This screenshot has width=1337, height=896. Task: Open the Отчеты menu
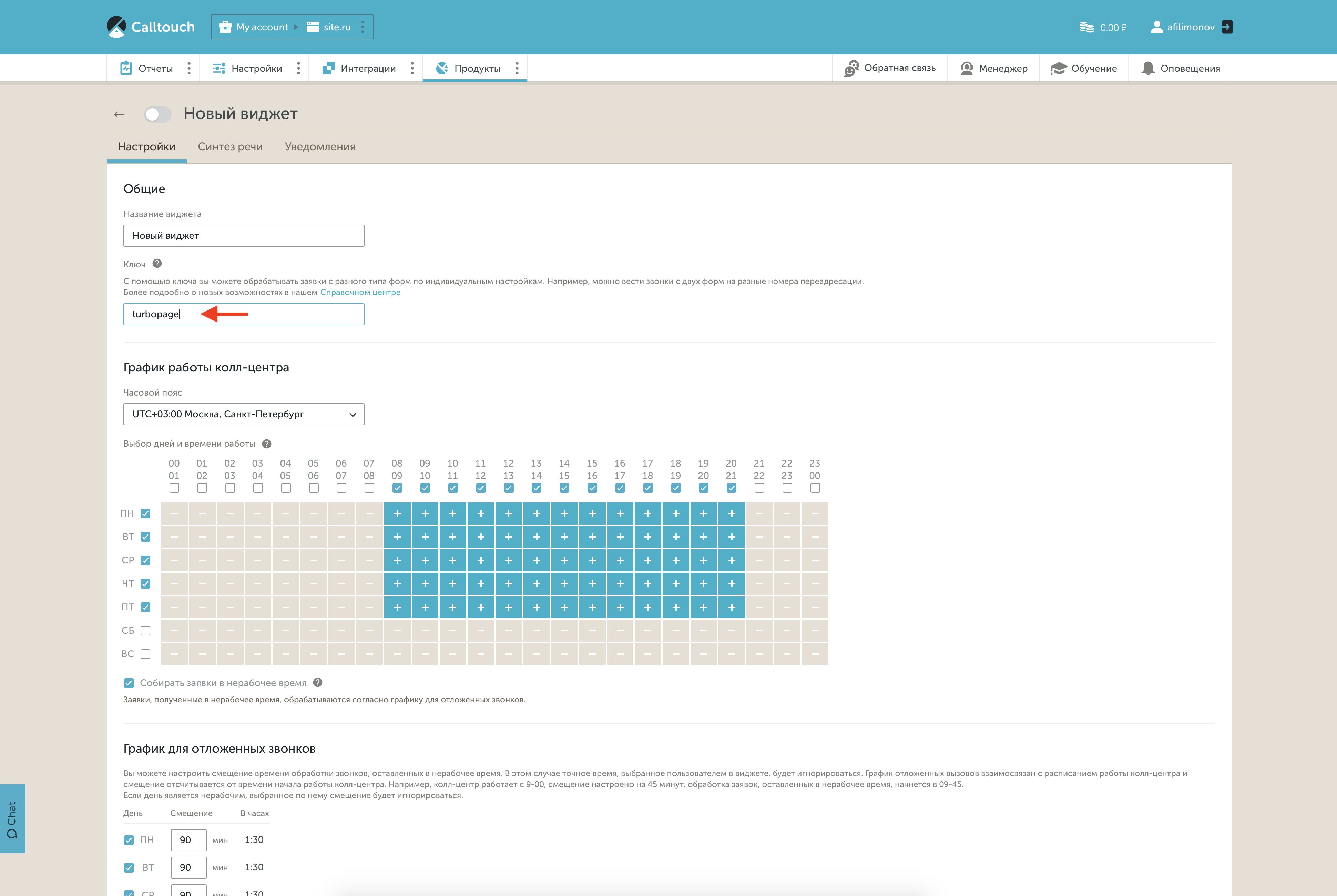click(x=147, y=68)
